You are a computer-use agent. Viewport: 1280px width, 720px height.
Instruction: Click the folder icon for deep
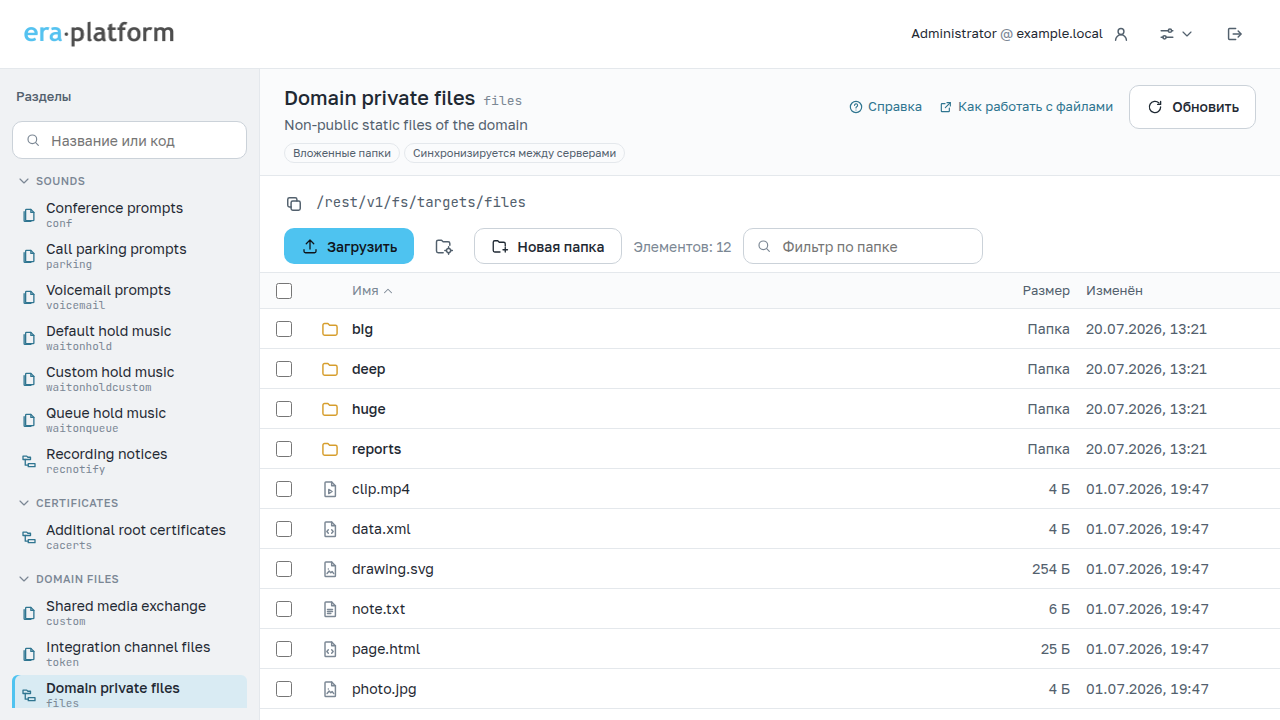click(330, 369)
